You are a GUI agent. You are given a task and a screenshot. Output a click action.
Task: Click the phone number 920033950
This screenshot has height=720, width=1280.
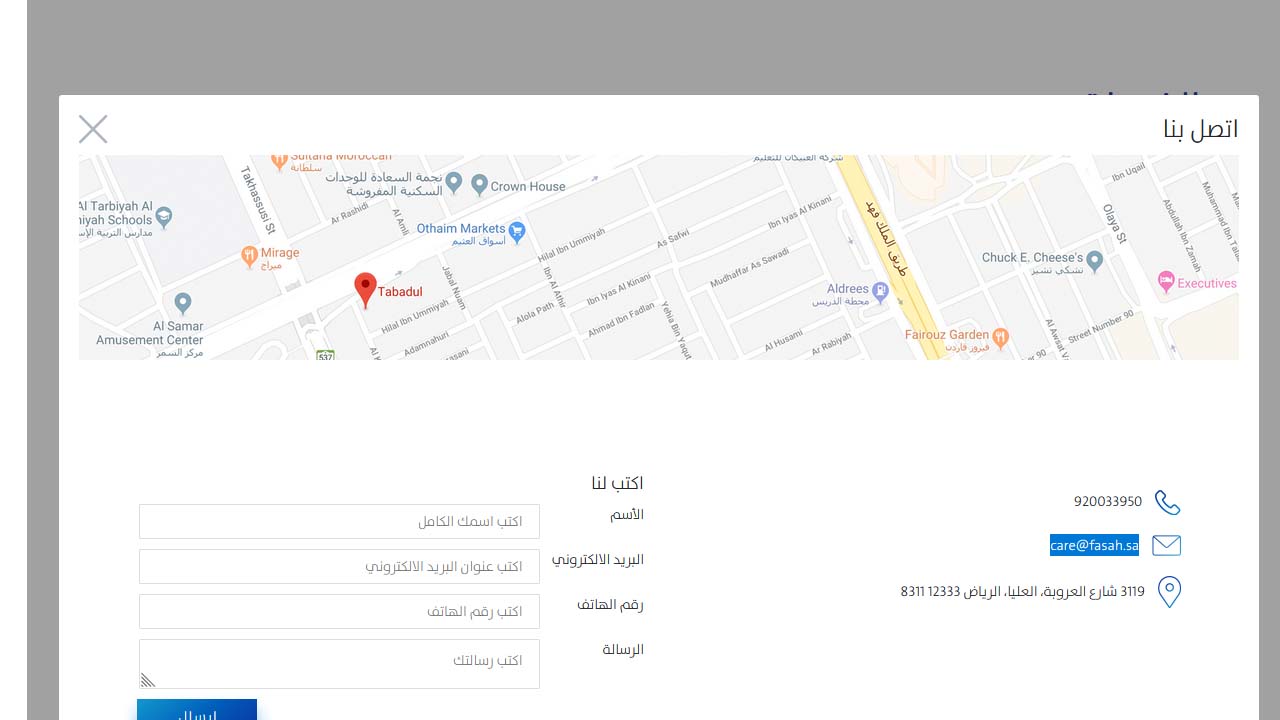click(x=1108, y=501)
